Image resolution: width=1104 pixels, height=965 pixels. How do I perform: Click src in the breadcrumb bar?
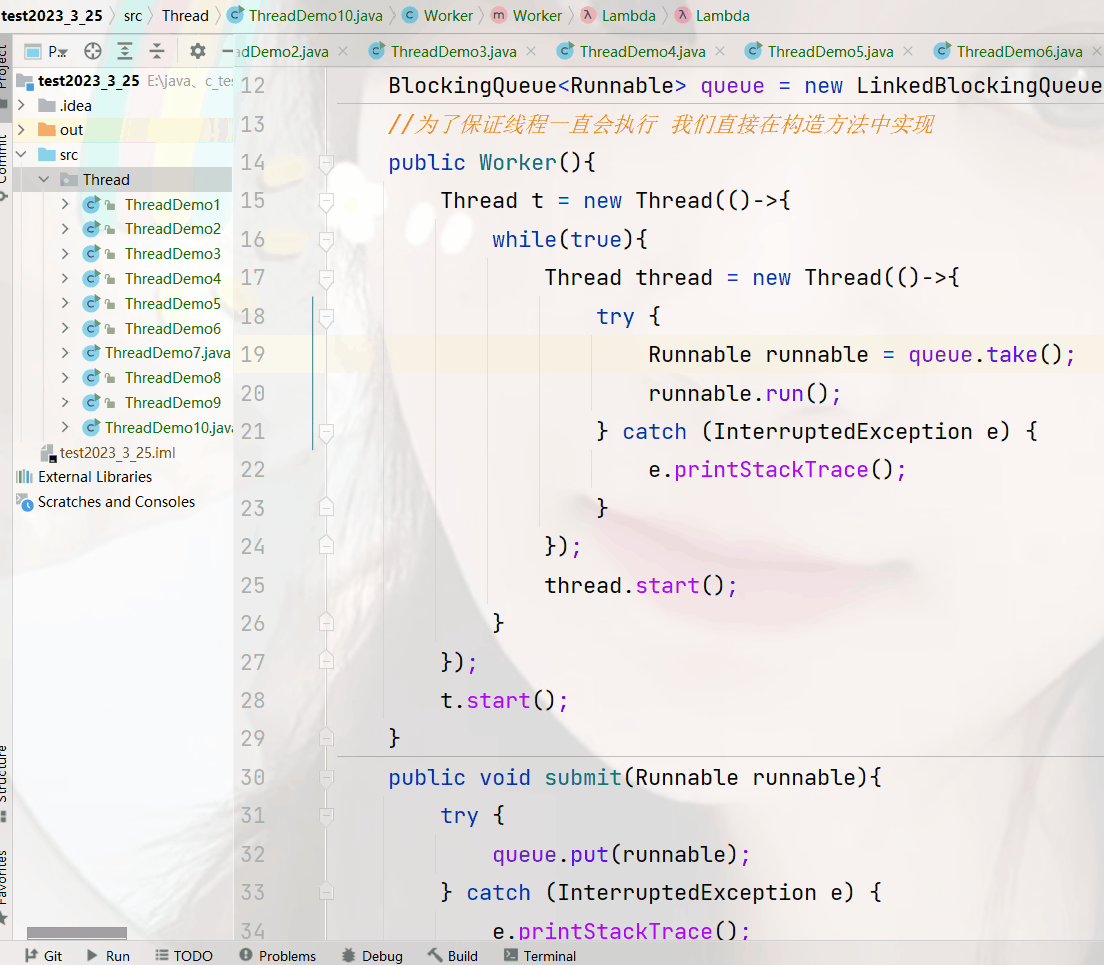(133, 15)
